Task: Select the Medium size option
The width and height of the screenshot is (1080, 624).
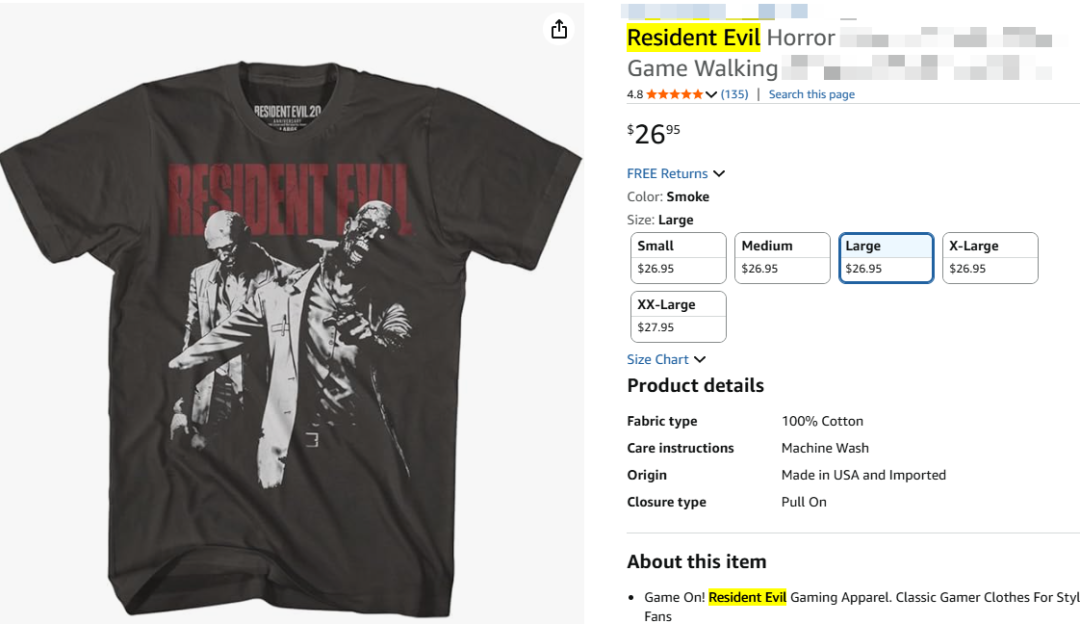Action: tap(783, 258)
